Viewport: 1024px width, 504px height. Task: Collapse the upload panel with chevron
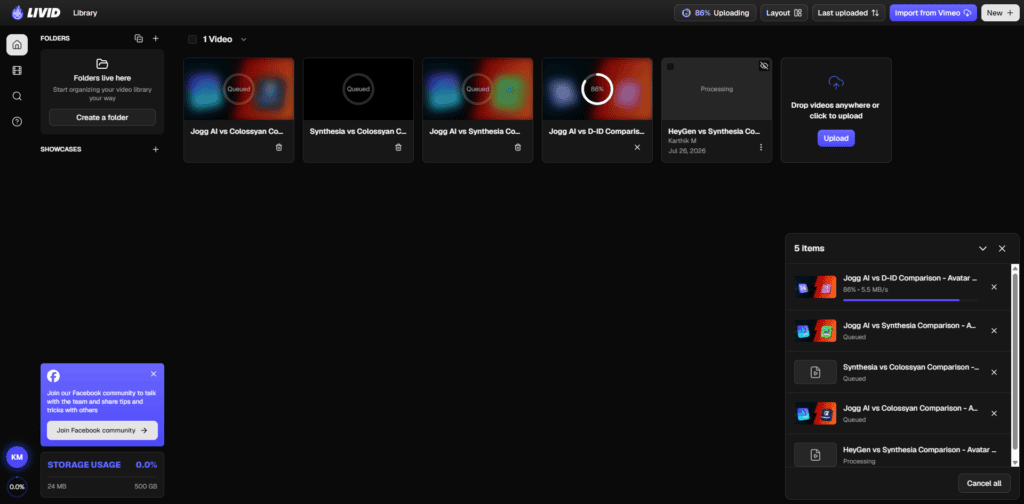pyautogui.click(x=982, y=249)
